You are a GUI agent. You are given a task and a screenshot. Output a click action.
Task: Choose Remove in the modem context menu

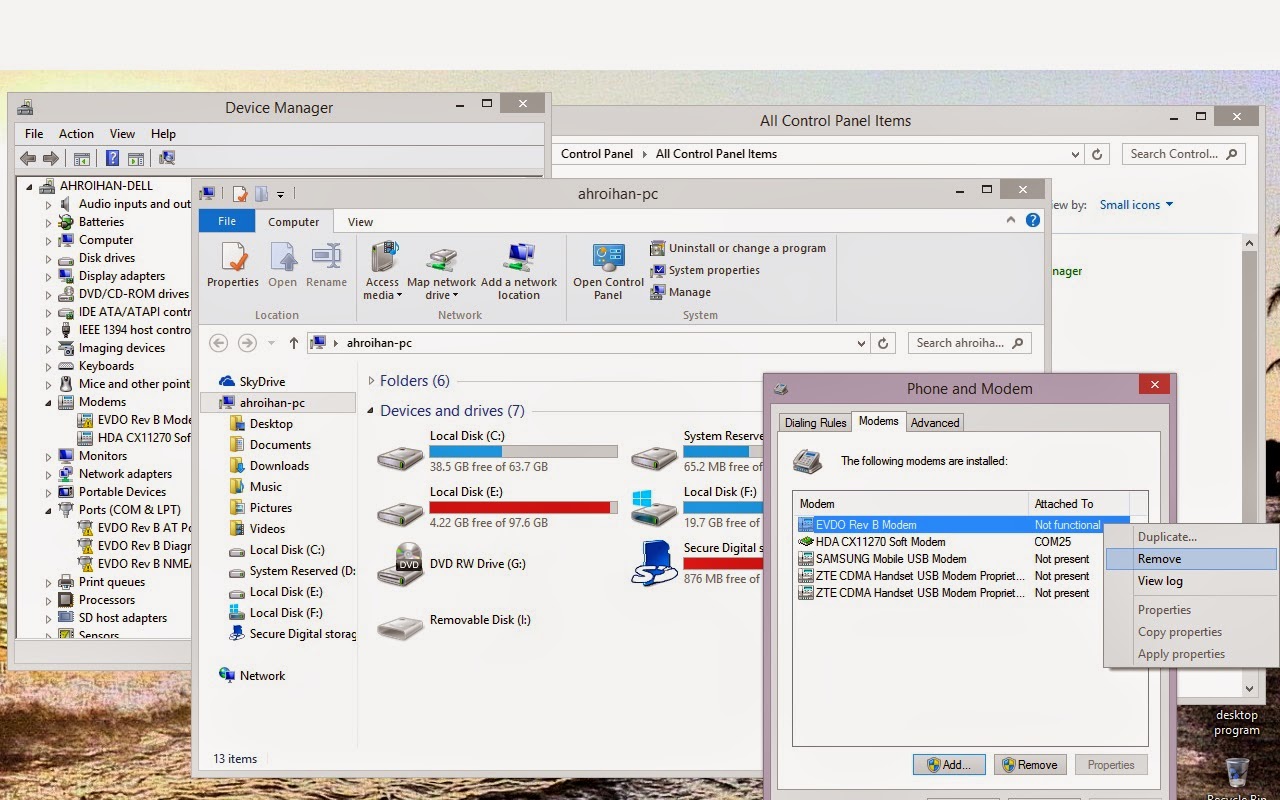1191,559
